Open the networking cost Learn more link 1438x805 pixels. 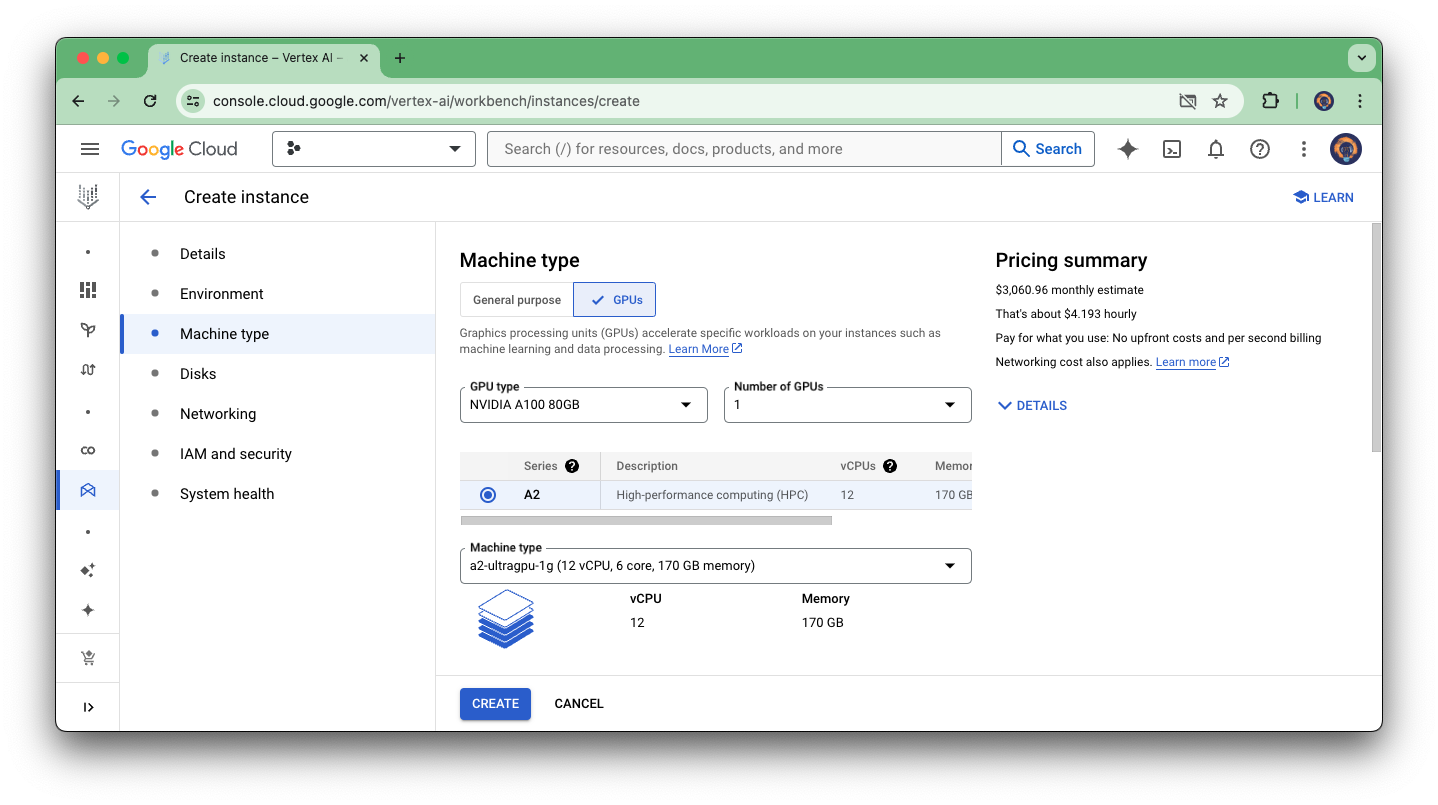(1186, 361)
